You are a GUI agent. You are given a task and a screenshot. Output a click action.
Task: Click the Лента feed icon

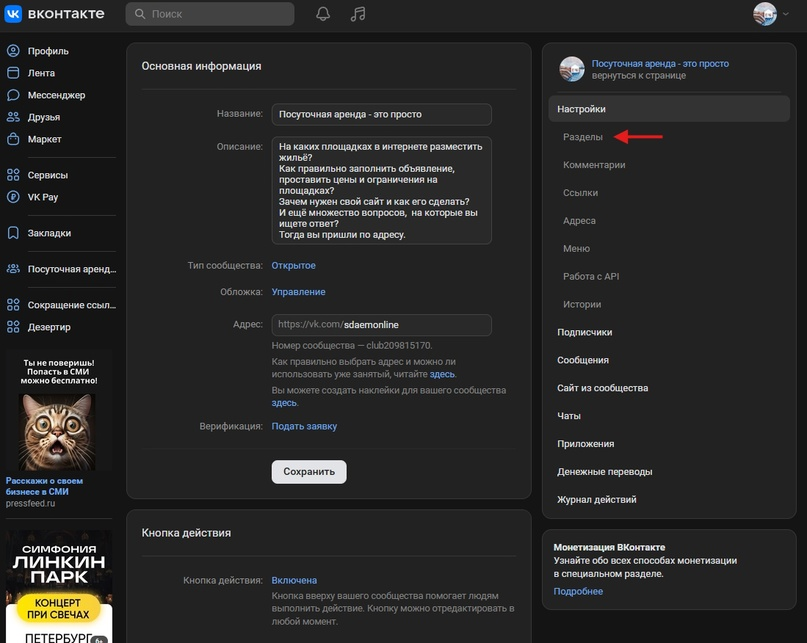tap(13, 73)
